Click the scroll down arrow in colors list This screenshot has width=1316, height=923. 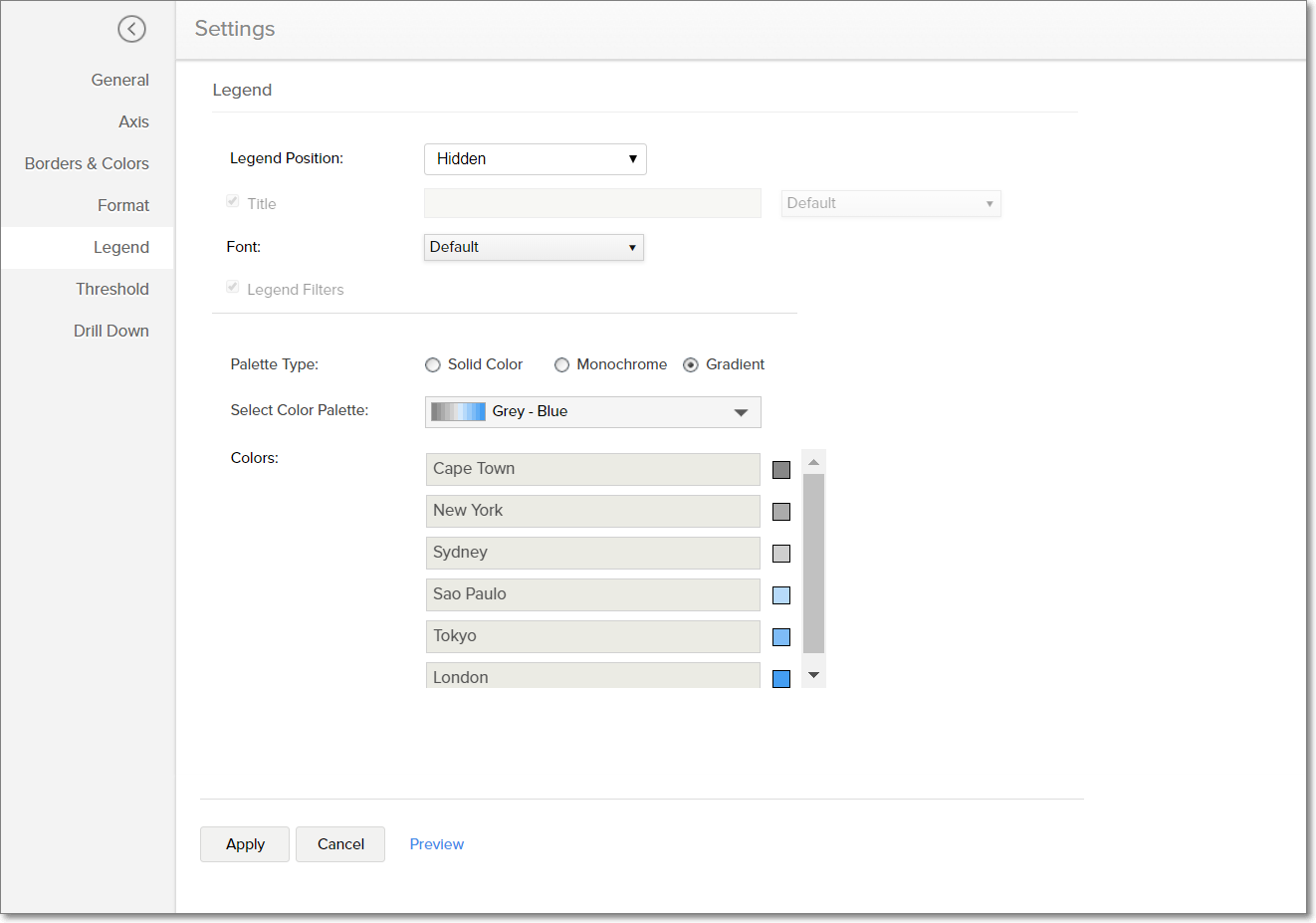pos(813,675)
